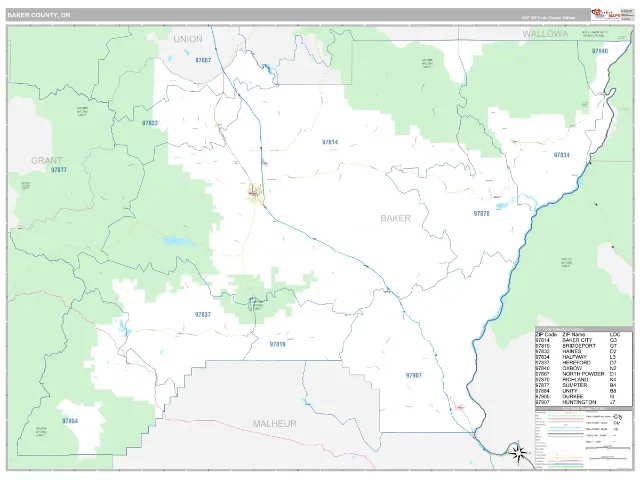The height and width of the screenshot is (480, 640).
Task: Select the GRANT county label
Action: [x=47, y=160]
